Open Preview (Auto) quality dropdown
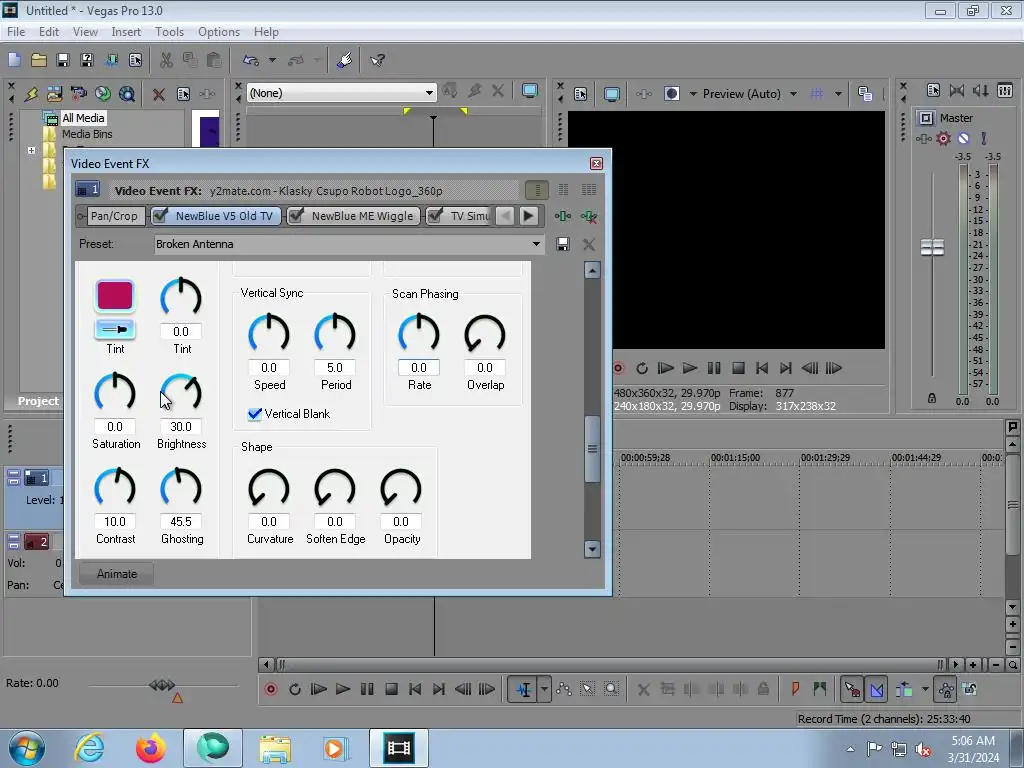Image resolution: width=1024 pixels, height=768 pixels. coord(793,94)
